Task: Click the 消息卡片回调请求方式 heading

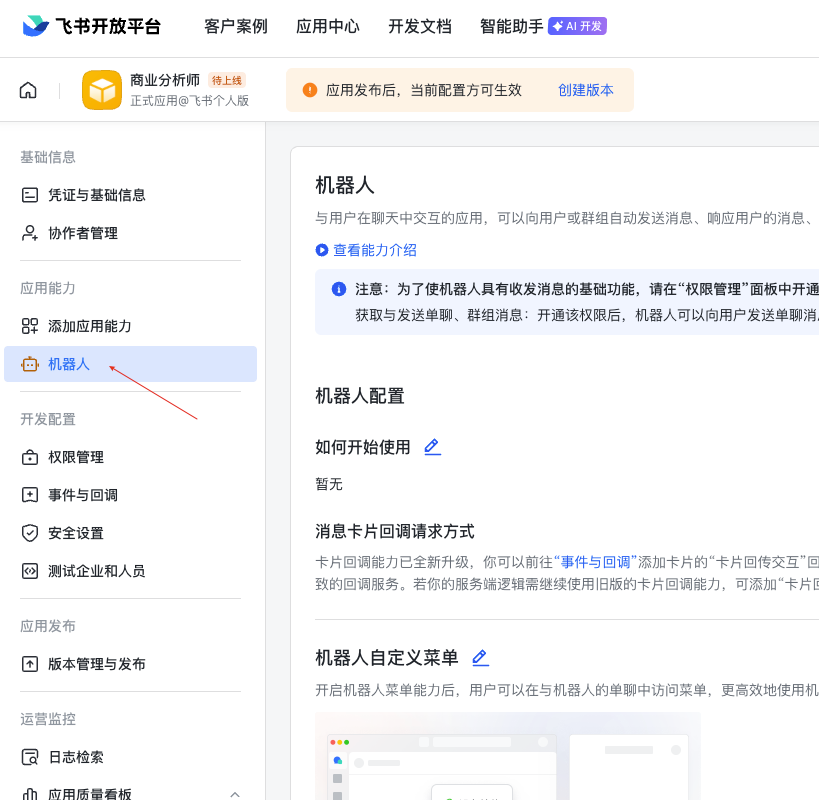Action: 395,532
